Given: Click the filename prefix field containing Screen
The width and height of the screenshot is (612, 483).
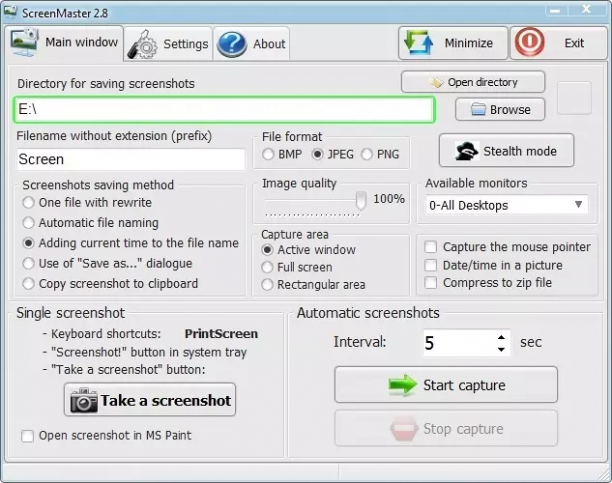Looking at the screenshot, I should [x=131, y=159].
